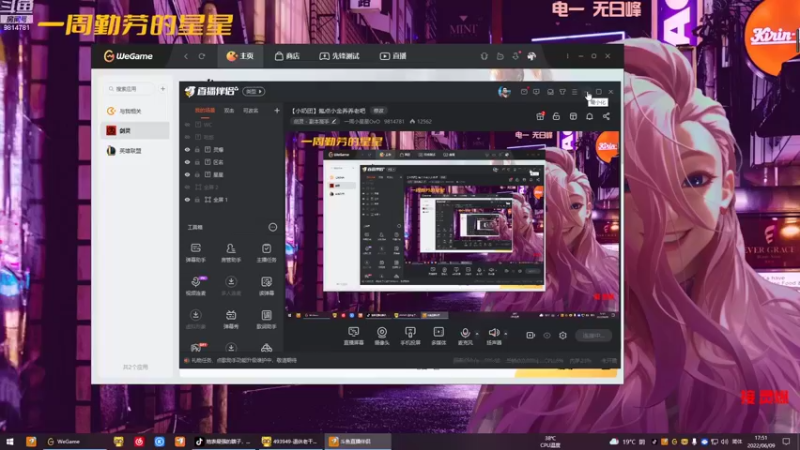Add a 摄像头 camera source
This screenshot has height=450, width=800.
point(382,336)
